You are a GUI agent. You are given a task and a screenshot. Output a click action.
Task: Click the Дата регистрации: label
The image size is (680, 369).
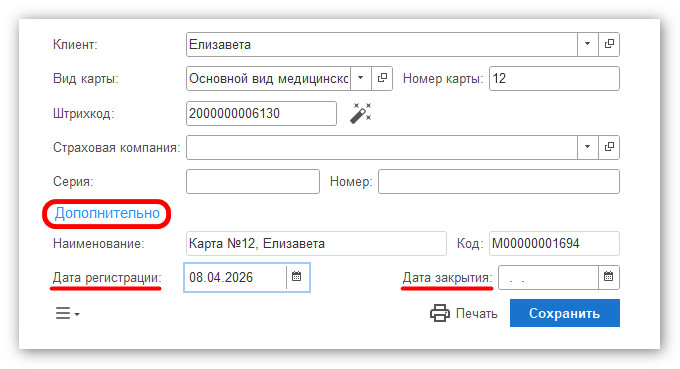[107, 278]
